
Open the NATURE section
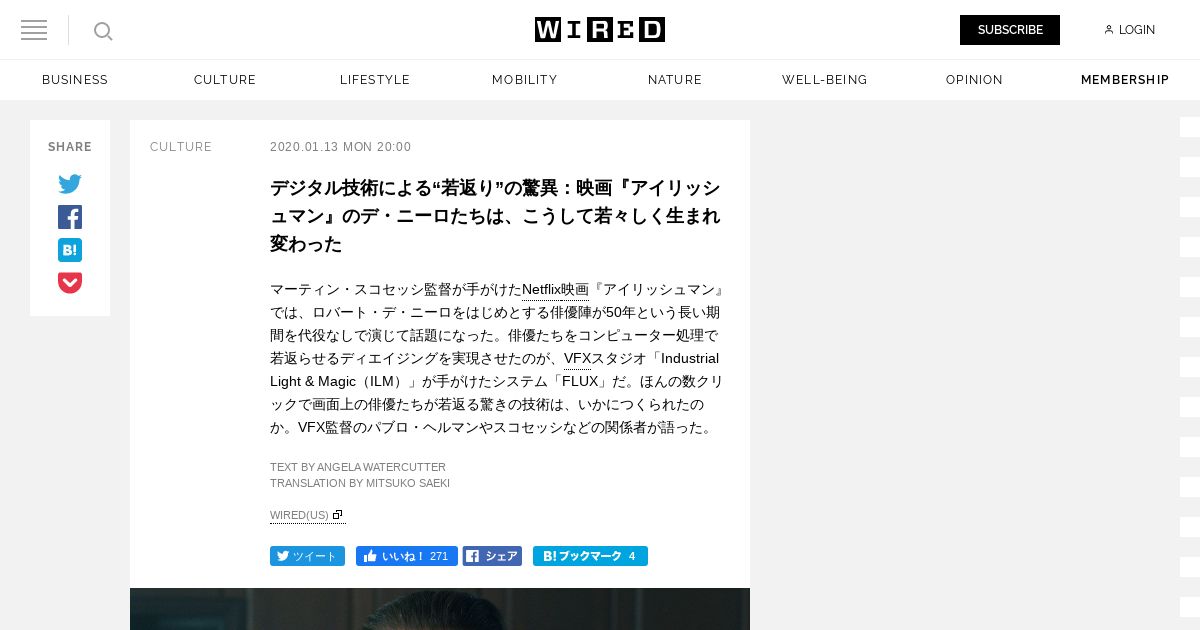pyautogui.click(x=675, y=80)
